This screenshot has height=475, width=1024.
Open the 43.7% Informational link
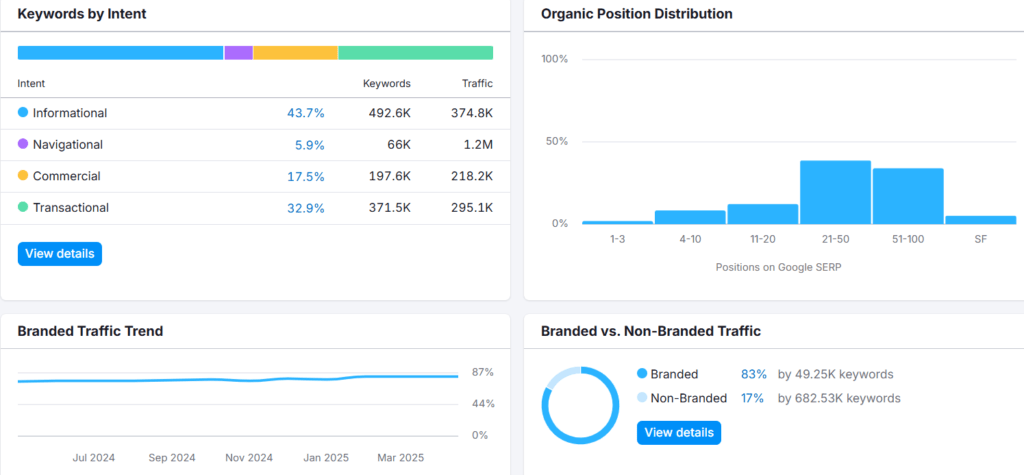(306, 113)
